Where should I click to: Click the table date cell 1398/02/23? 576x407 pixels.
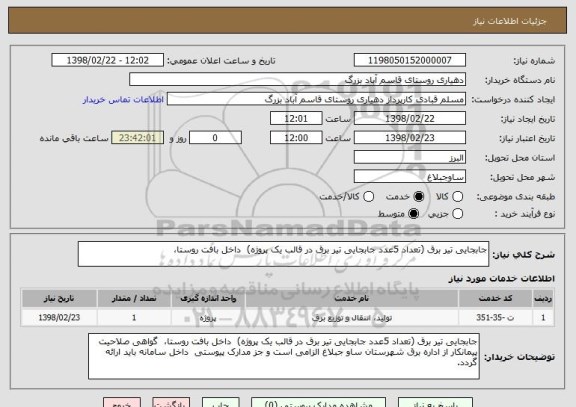[x=59, y=317]
